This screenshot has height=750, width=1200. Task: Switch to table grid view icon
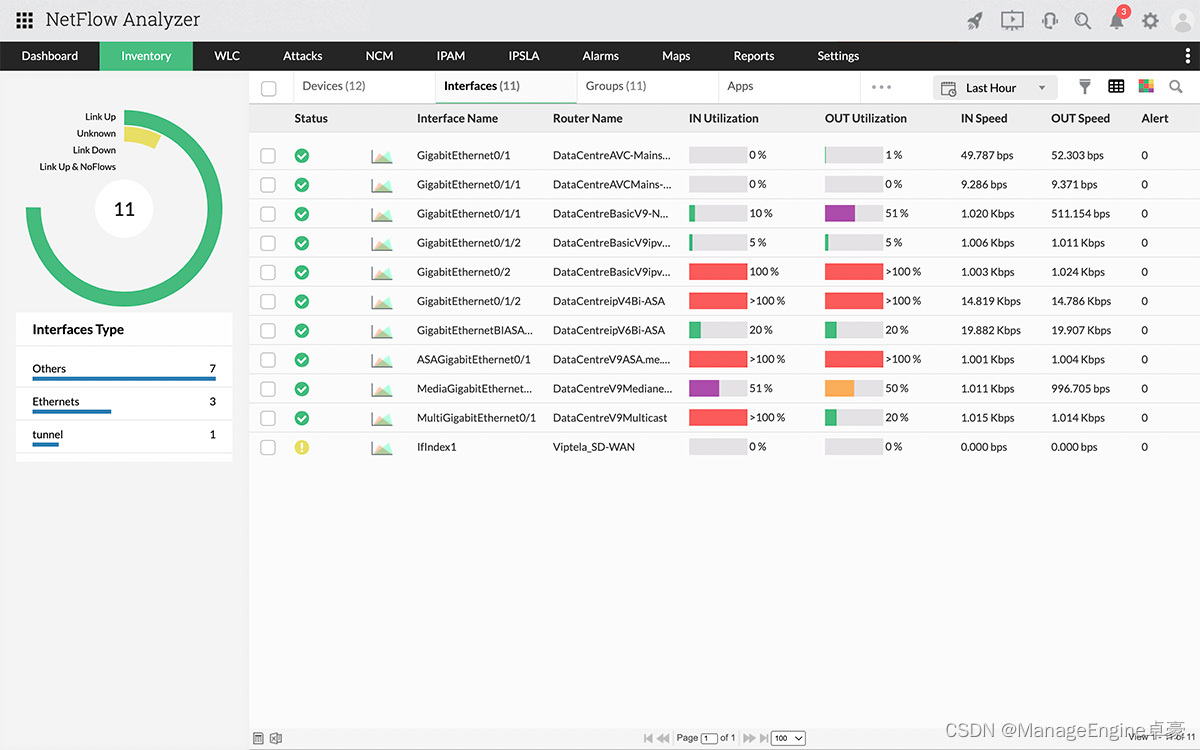click(1116, 87)
